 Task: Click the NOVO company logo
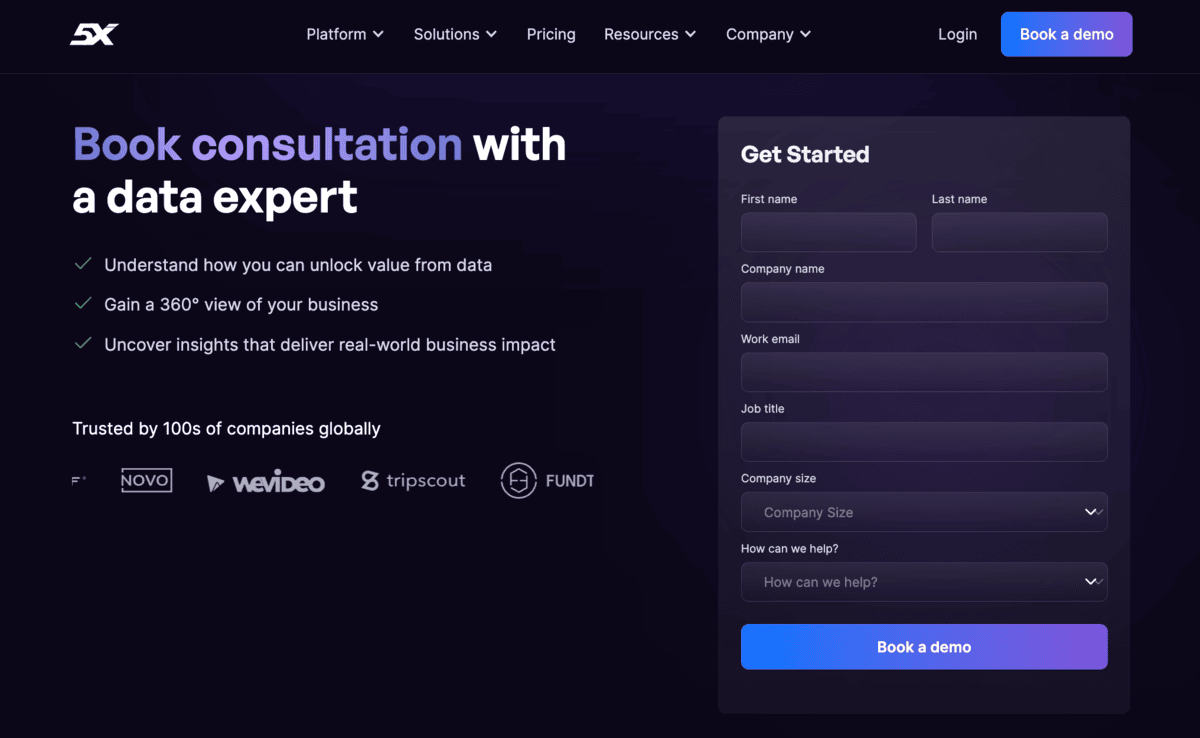[x=146, y=480]
